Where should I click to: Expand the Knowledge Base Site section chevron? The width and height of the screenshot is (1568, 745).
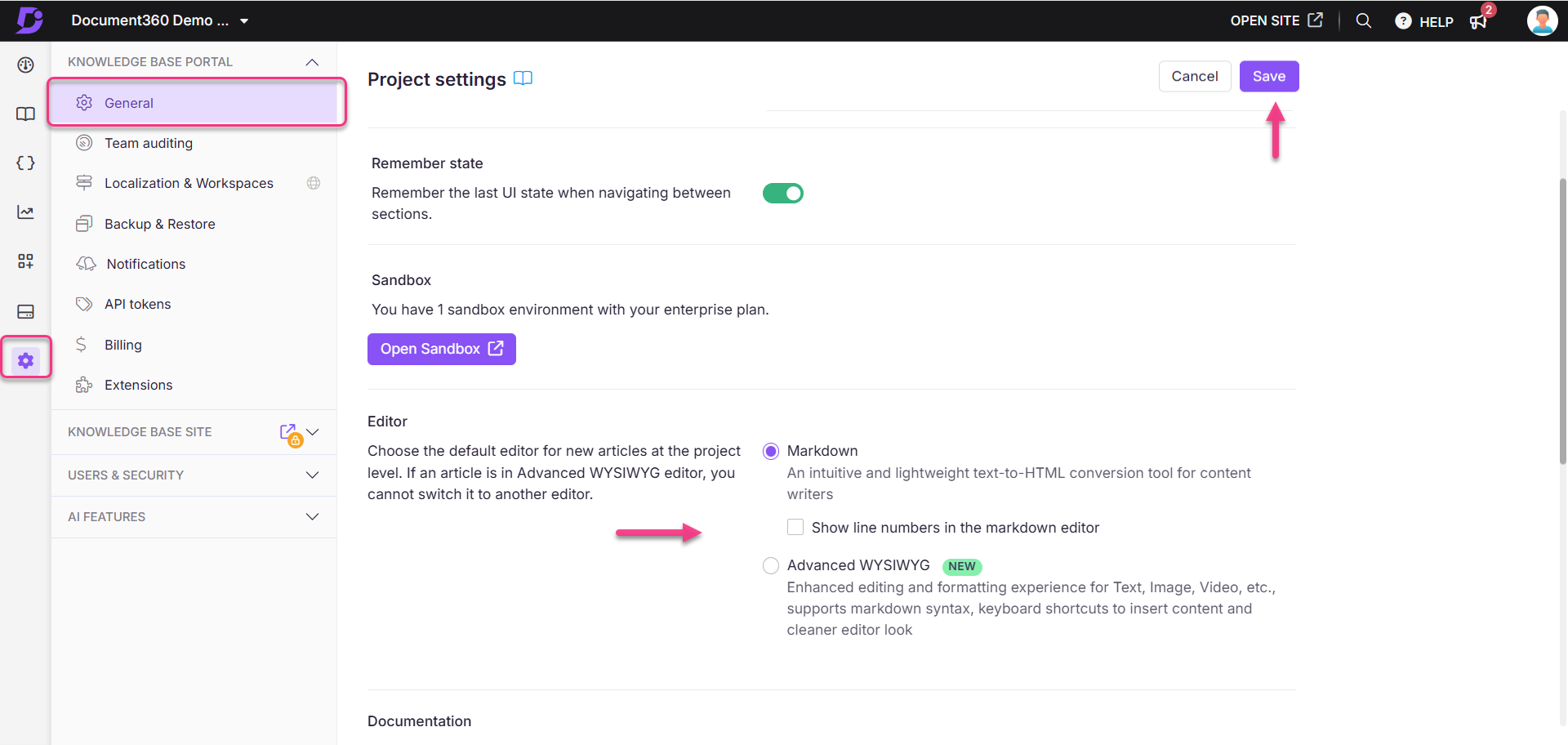coord(312,431)
